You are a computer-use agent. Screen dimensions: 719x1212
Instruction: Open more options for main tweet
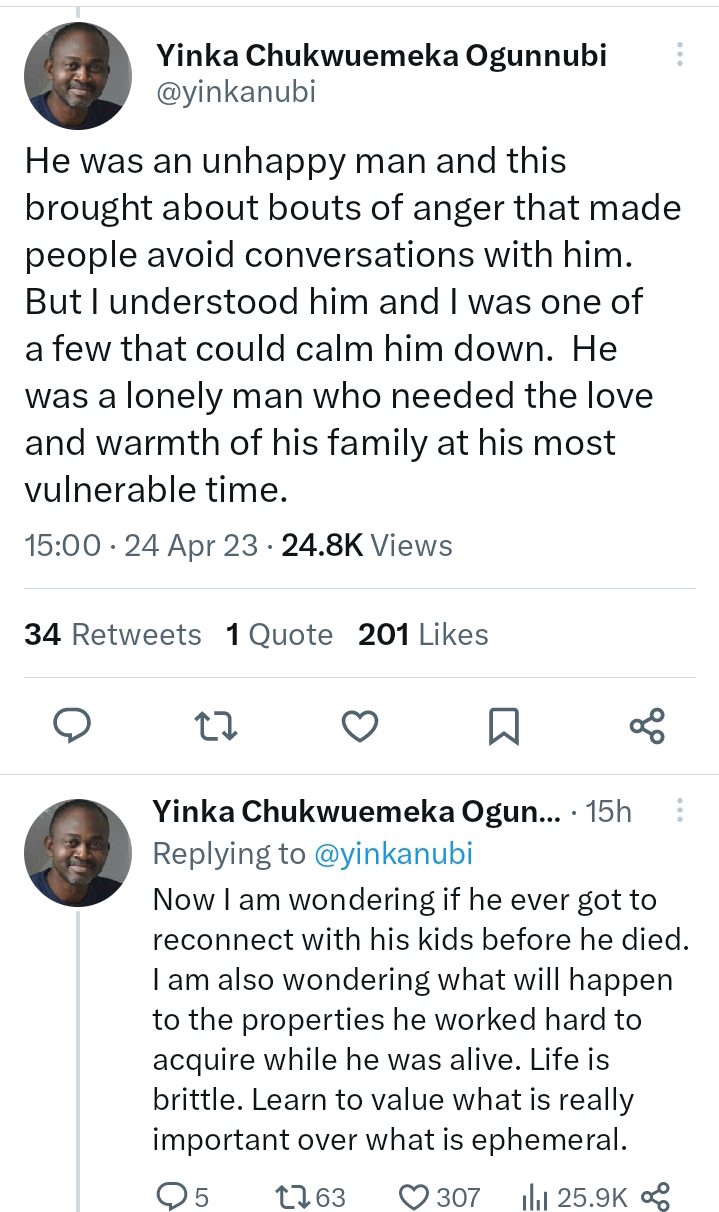coord(680,54)
